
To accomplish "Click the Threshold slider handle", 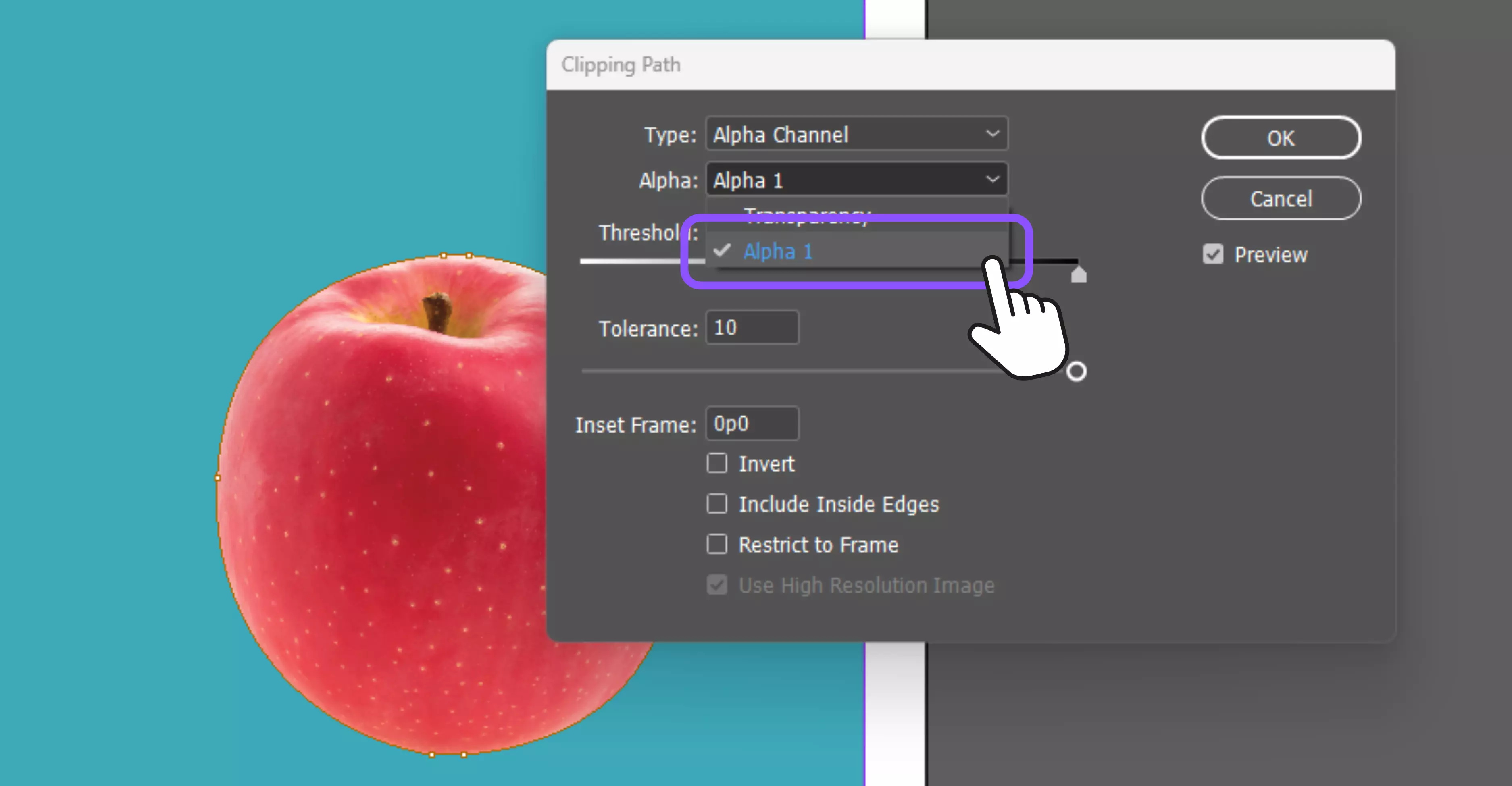I will coord(1078,274).
